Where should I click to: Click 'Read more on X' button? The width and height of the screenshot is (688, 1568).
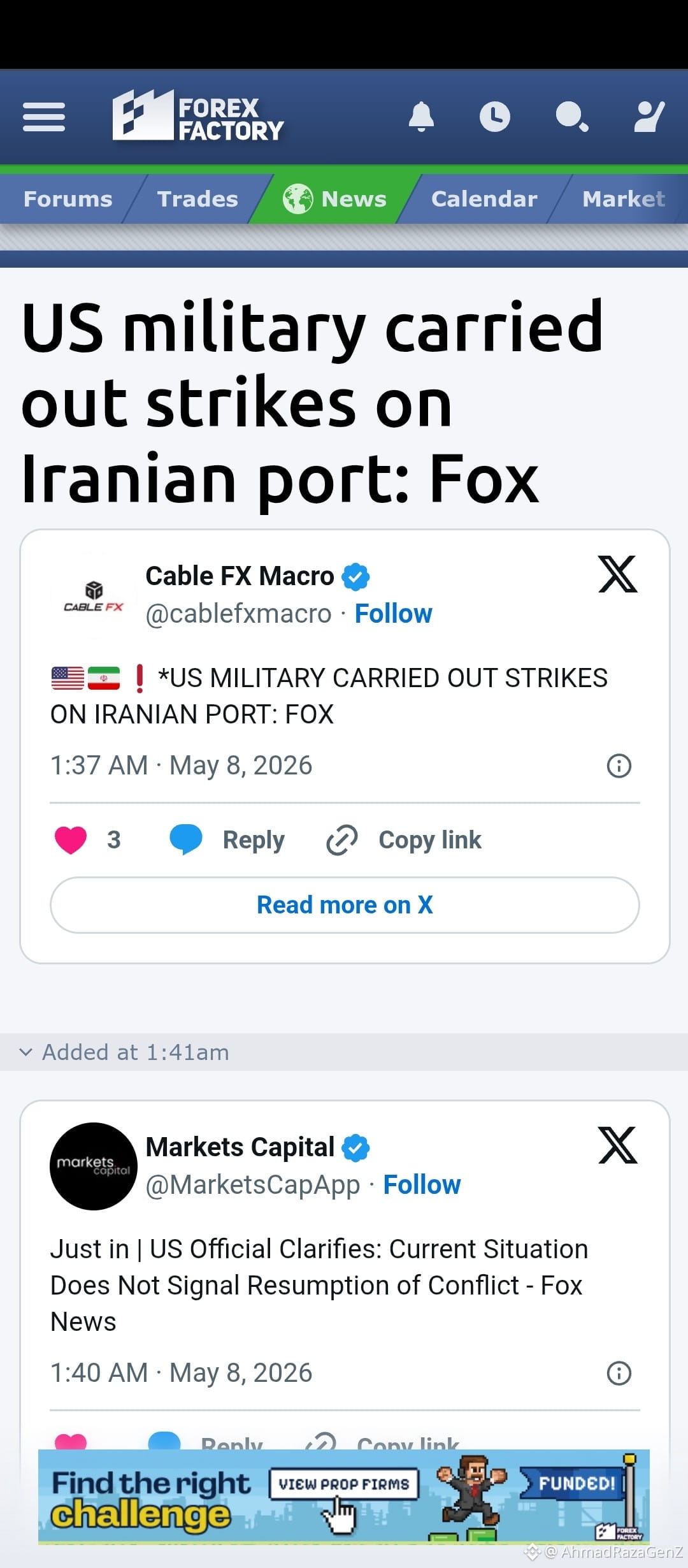[x=345, y=905]
